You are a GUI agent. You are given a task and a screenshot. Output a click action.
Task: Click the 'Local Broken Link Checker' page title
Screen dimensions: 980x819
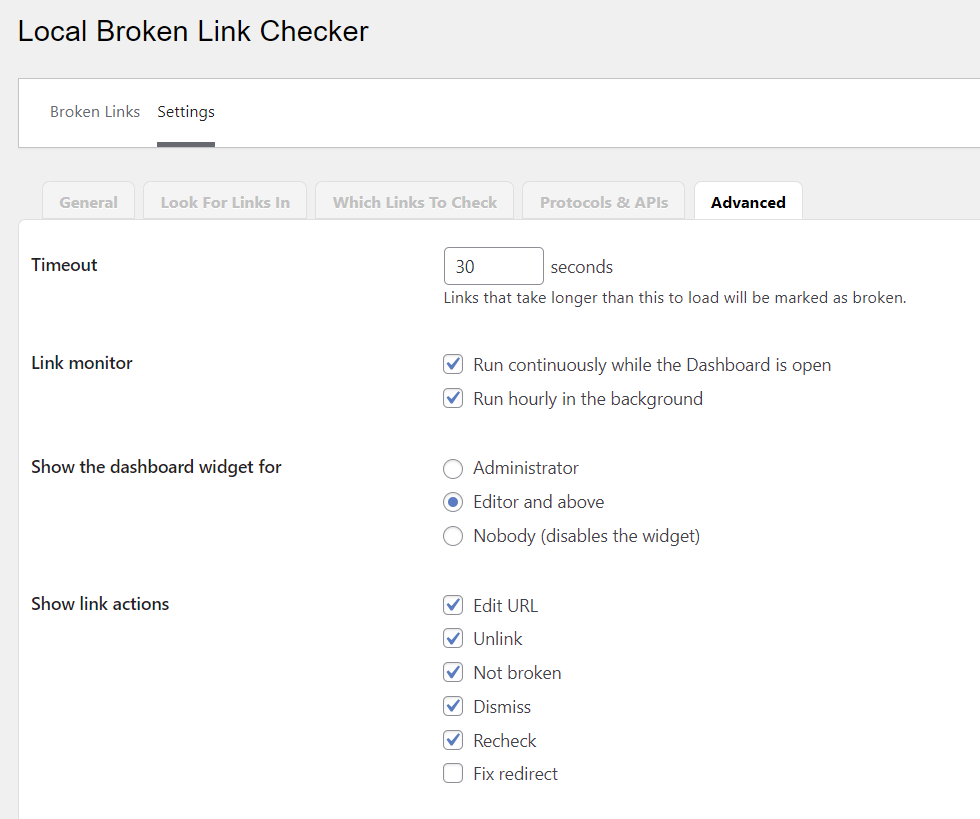click(192, 31)
